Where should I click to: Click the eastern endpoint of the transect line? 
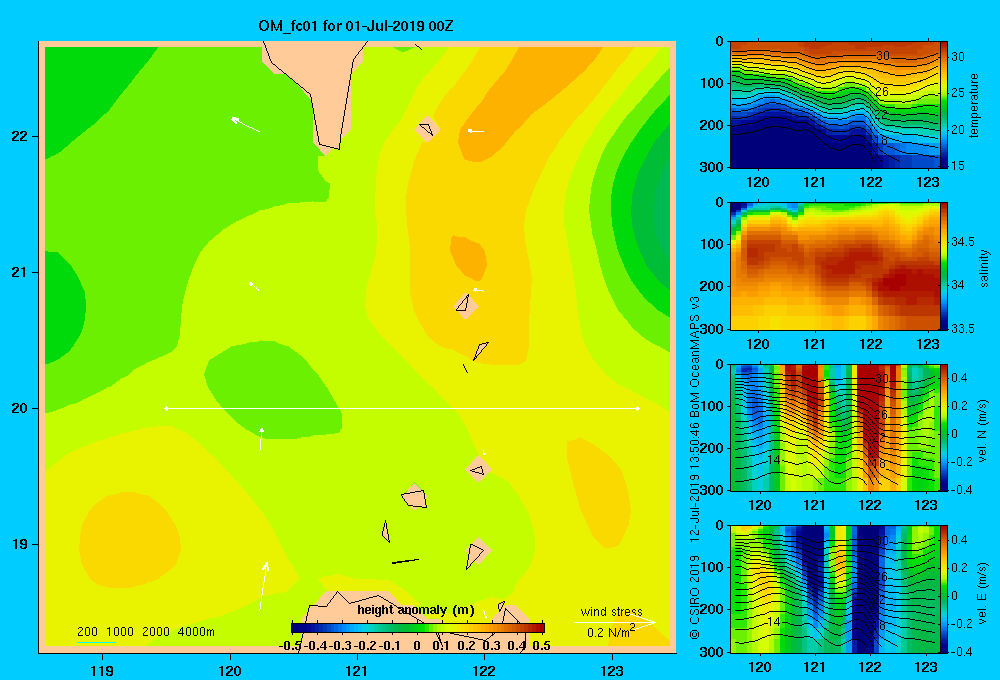click(638, 408)
